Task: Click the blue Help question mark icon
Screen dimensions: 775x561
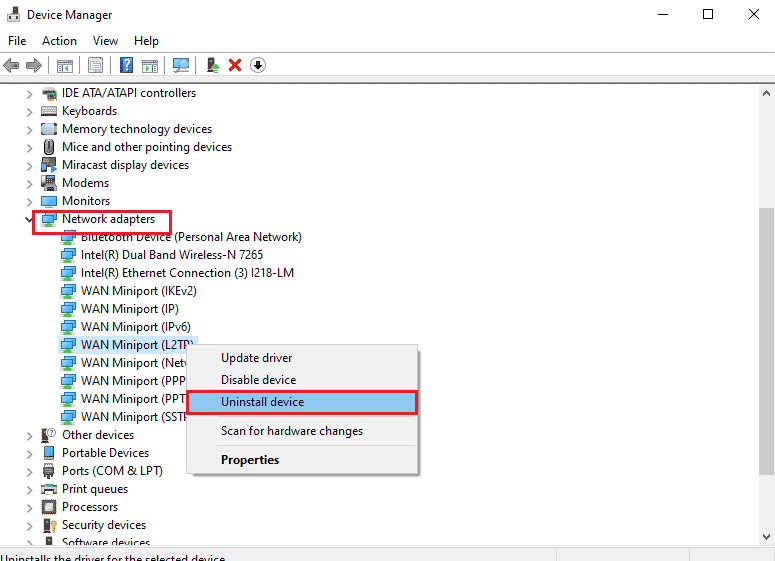Action: coord(127,65)
